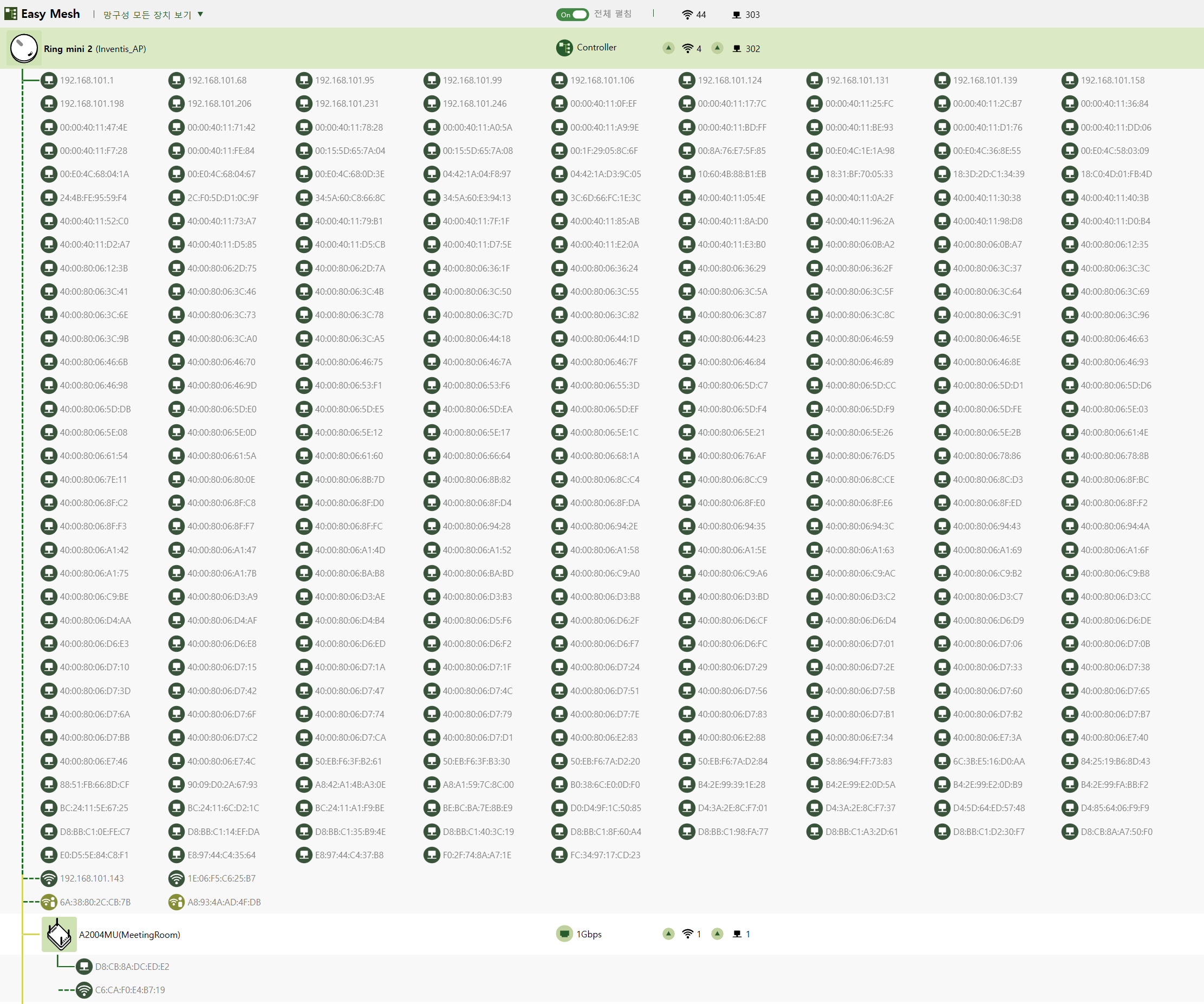Image resolution: width=1204 pixels, height=1004 pixels.
Task: Click wired device icon for FC:34:97:17:CD:23
Action: pyautogui.click(x=559, y=855)
